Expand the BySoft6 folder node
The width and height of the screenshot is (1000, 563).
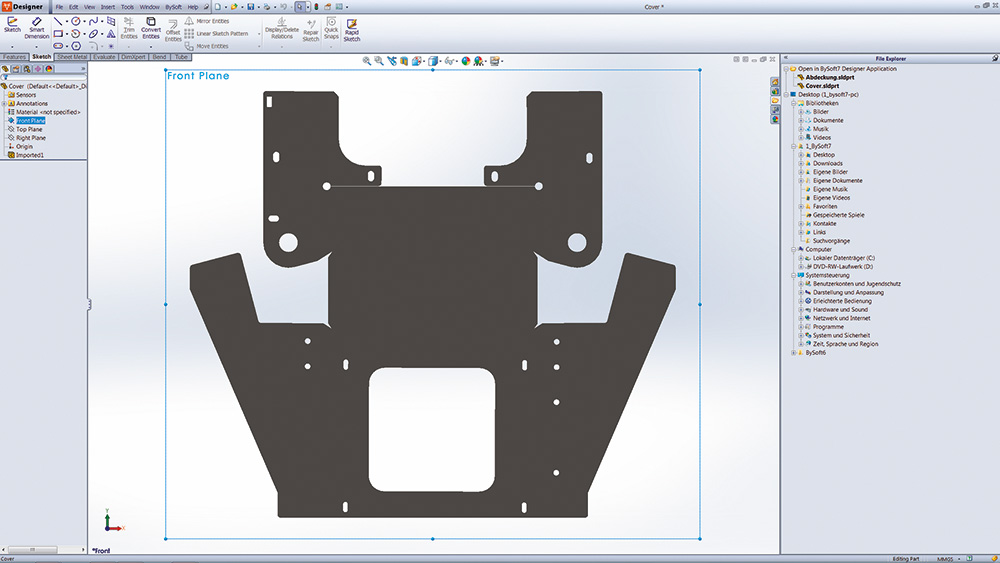[x=794, y=353]
